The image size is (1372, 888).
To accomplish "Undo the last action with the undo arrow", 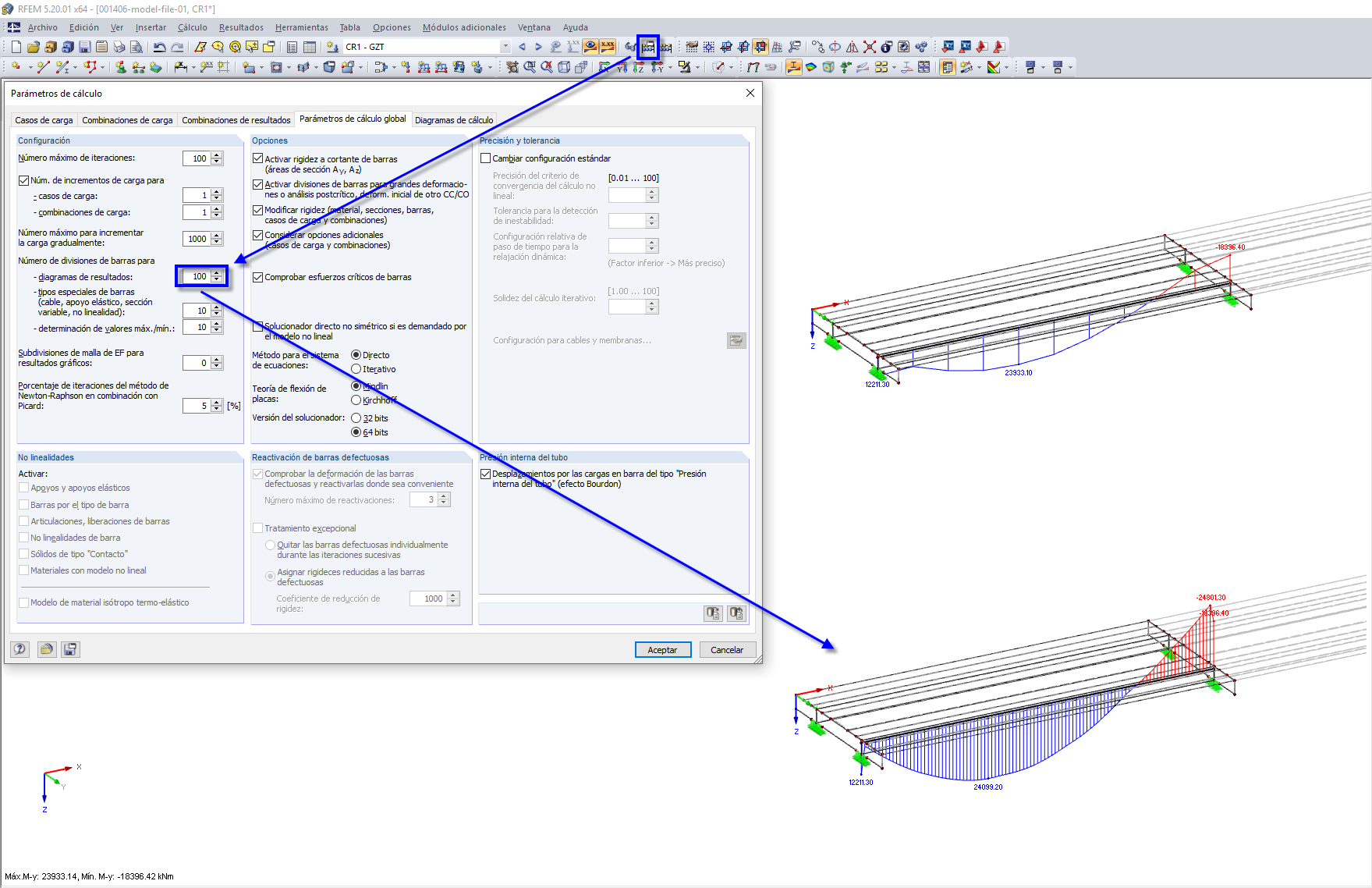I will pyautogui.click(x=160, y=47).
